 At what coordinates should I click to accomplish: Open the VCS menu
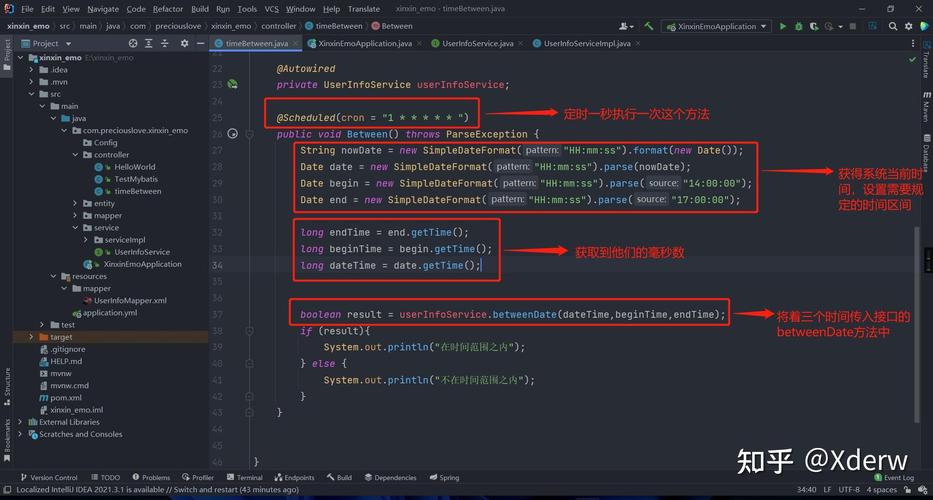pos(271,9)
